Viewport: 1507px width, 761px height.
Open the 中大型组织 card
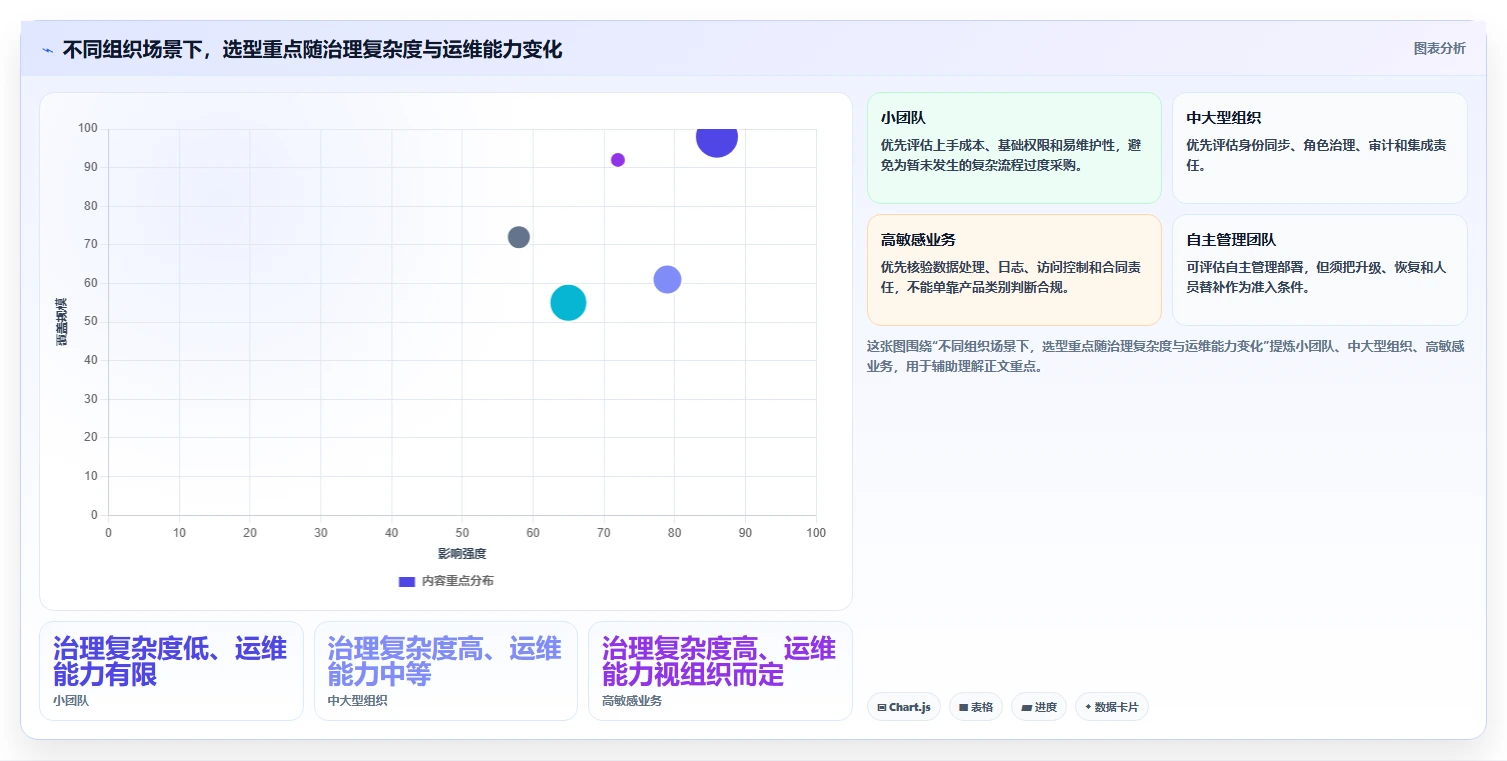1319,148
